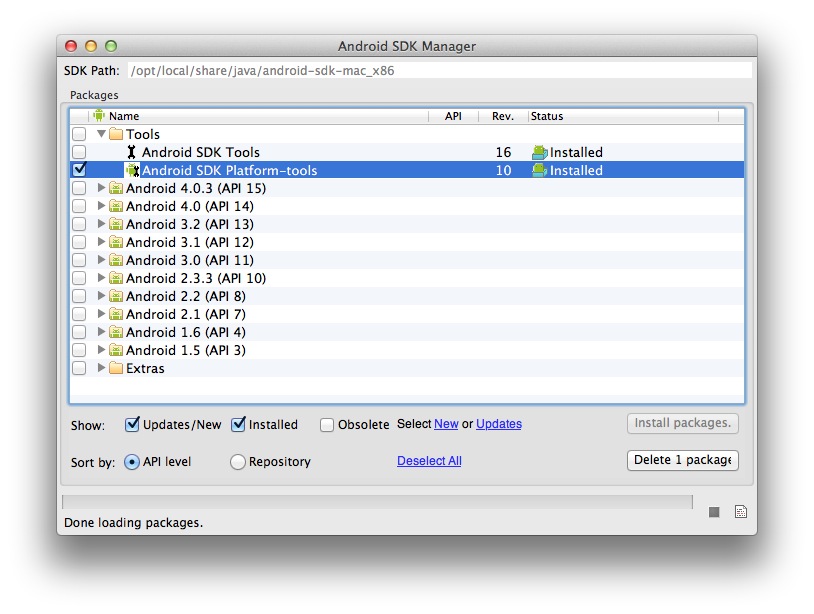Expand Android 3.2 (API 13)
This screenshot has height=614, width=814.
[x=102, y=224]
